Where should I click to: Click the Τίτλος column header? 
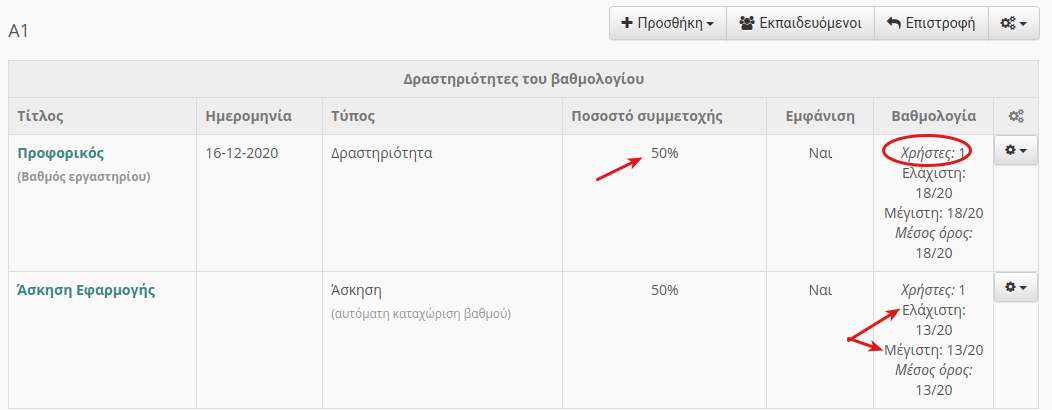[x=40, y=116]
